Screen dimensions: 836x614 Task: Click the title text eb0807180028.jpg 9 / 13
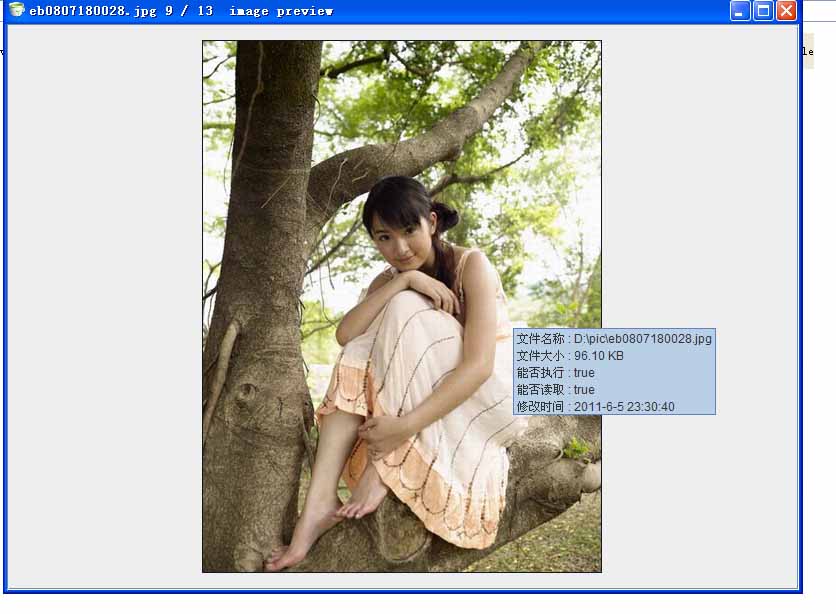click(x=121, y=11)
